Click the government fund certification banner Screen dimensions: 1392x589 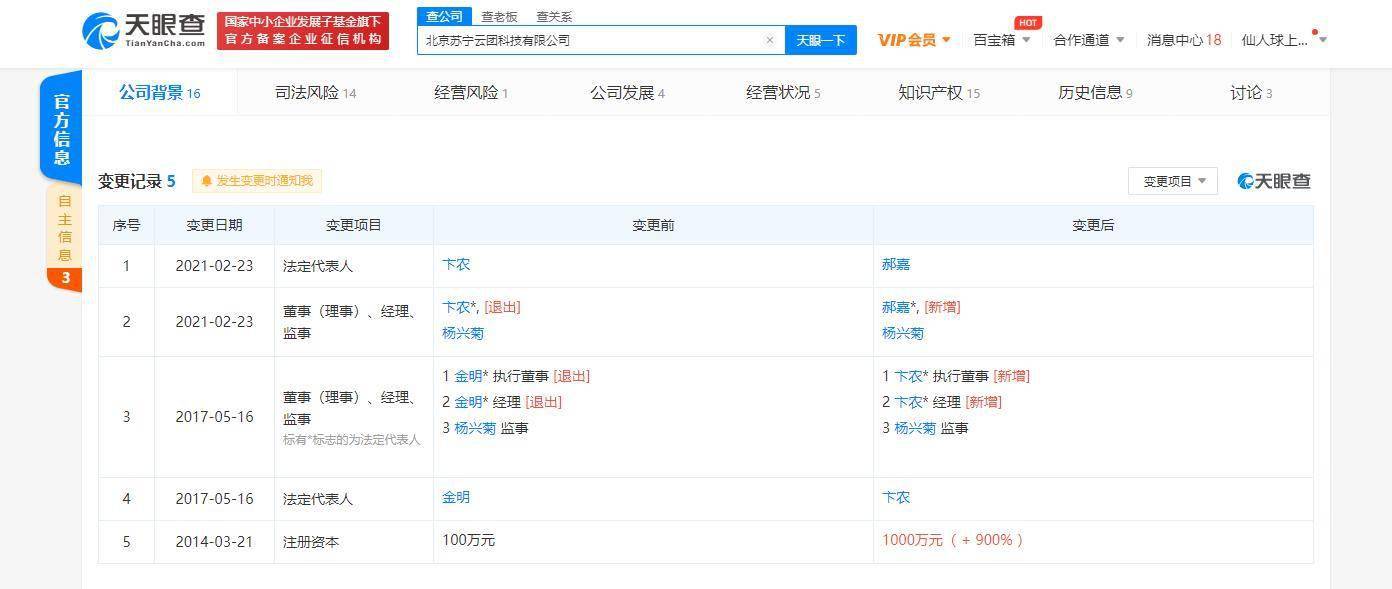point(303,30)
